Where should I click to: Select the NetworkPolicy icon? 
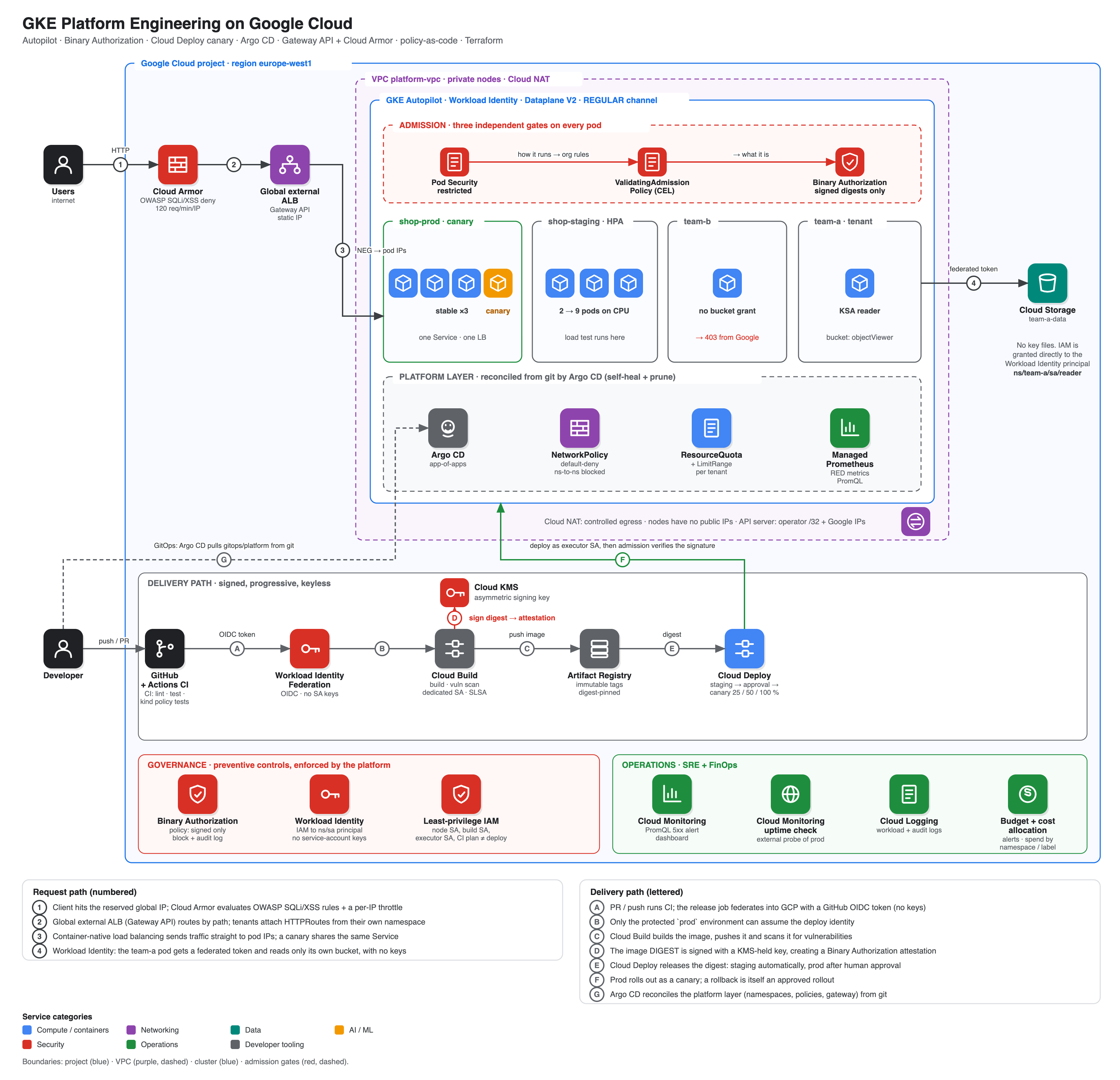point(579,428)
